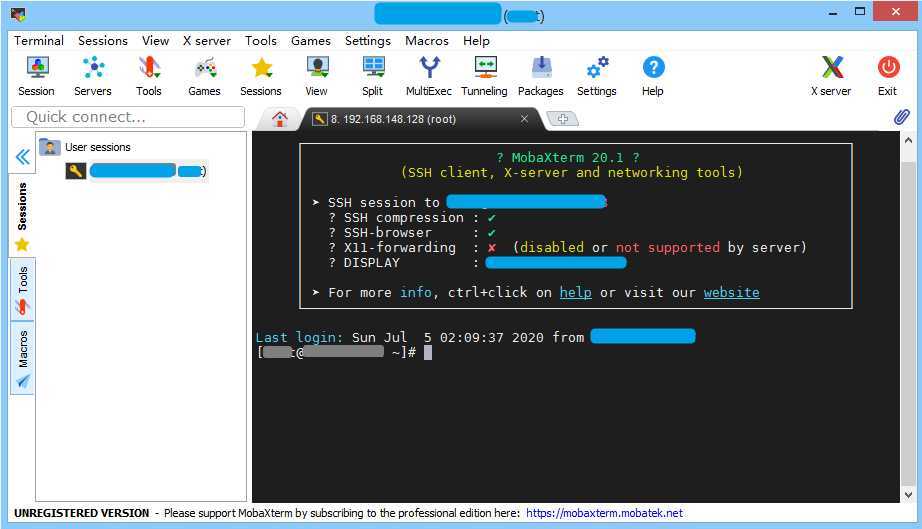Click the paperclip attach icon
Screen dimensions: 922x529
901,117
